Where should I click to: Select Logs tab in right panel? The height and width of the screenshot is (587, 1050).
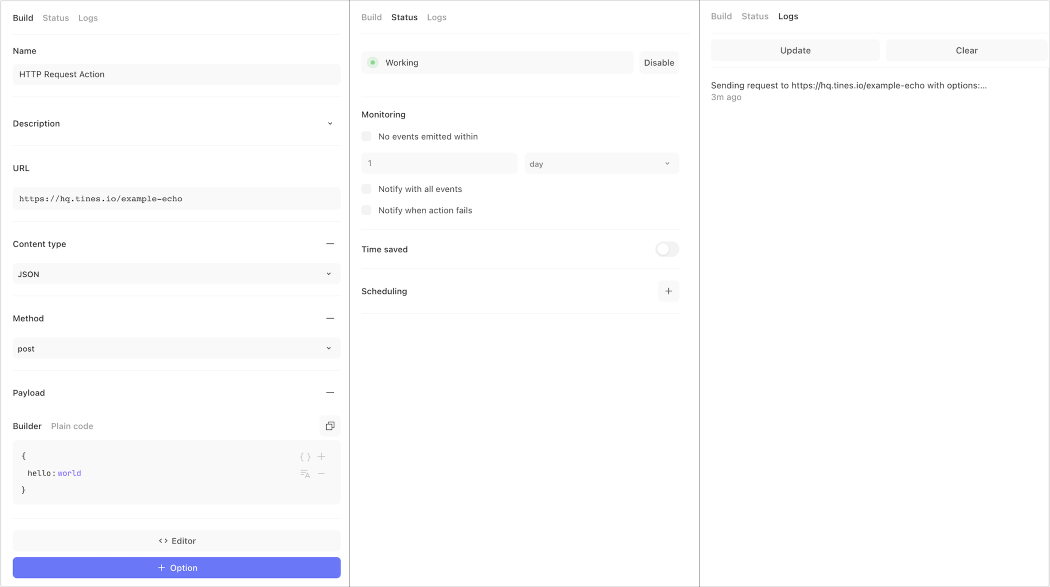pos(788,16)
